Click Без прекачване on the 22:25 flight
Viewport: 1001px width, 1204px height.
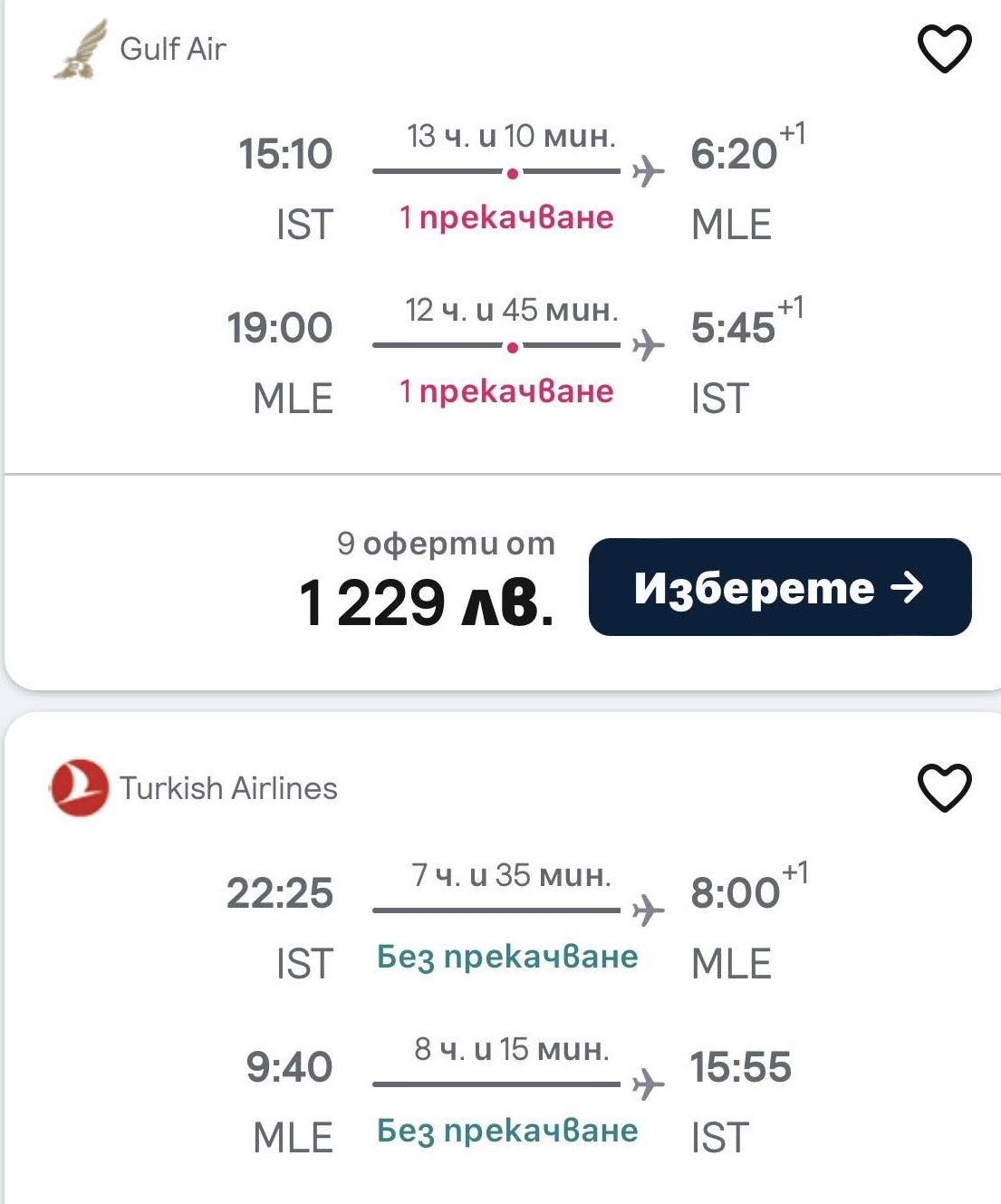(507, 957)
